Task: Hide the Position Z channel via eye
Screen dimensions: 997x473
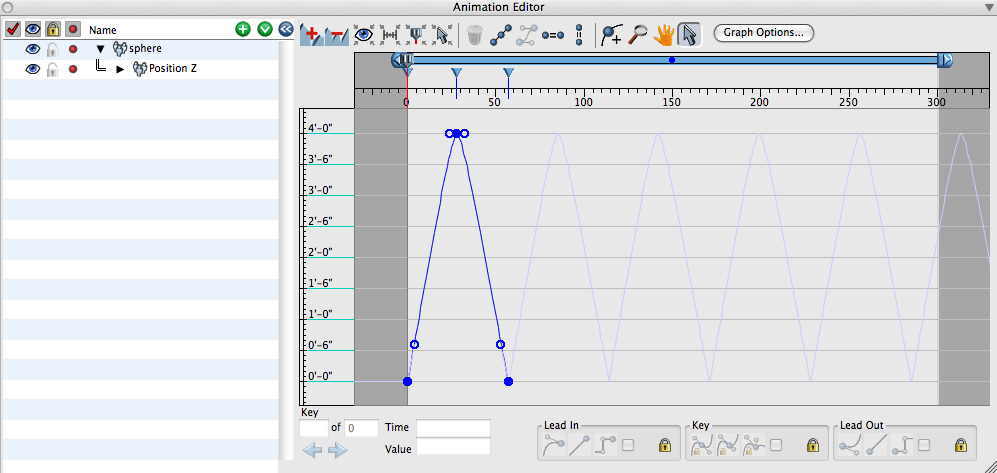Action: click(32, 69)
